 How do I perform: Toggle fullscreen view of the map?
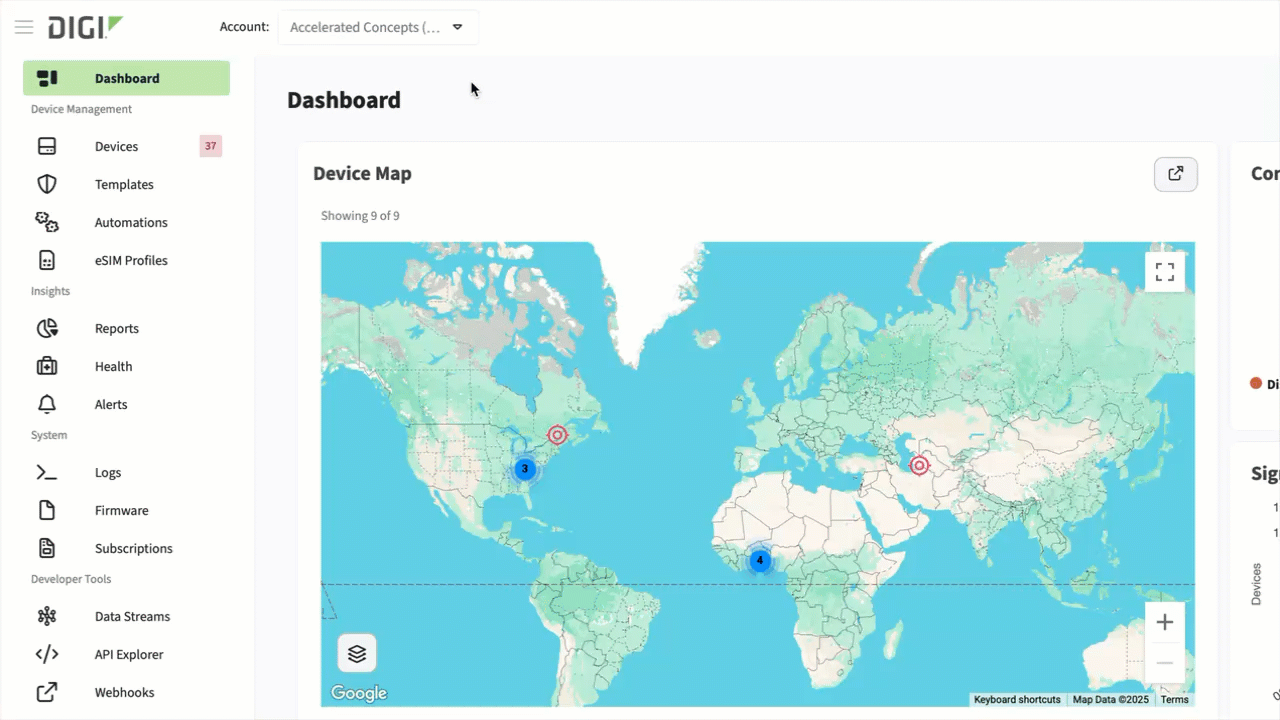pos(1164,272)
